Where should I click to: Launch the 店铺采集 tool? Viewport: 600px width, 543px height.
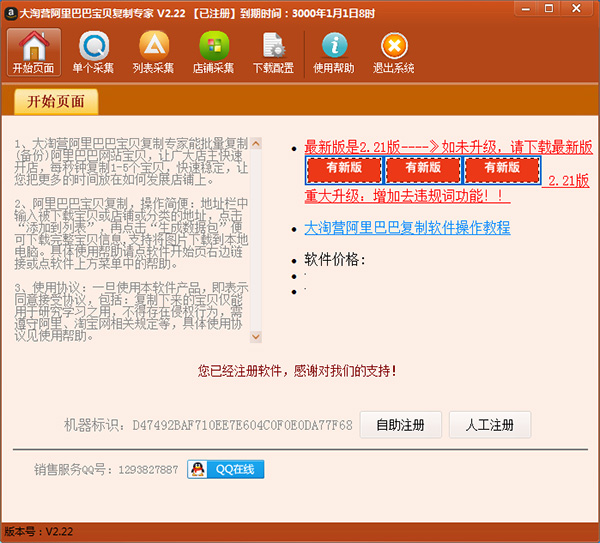coord(213,52)
